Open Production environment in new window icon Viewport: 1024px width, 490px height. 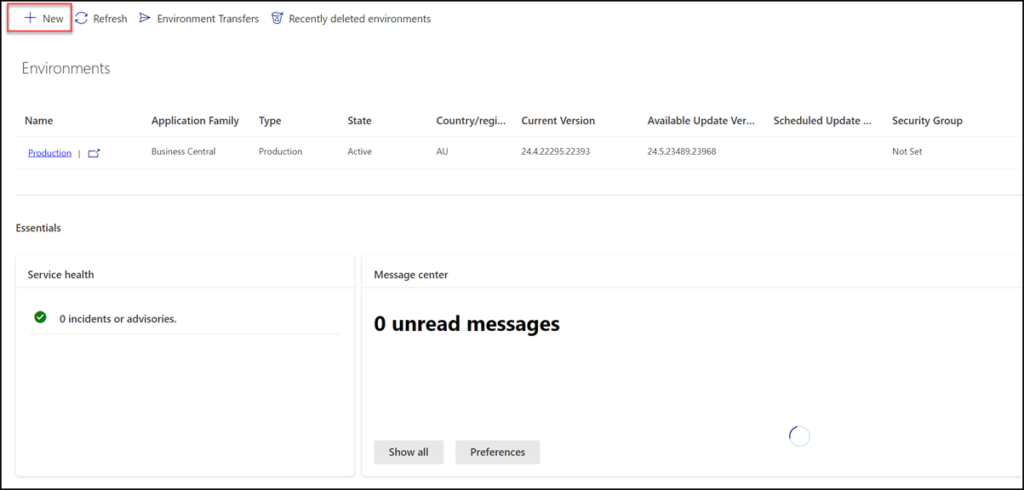pos(94,153)
